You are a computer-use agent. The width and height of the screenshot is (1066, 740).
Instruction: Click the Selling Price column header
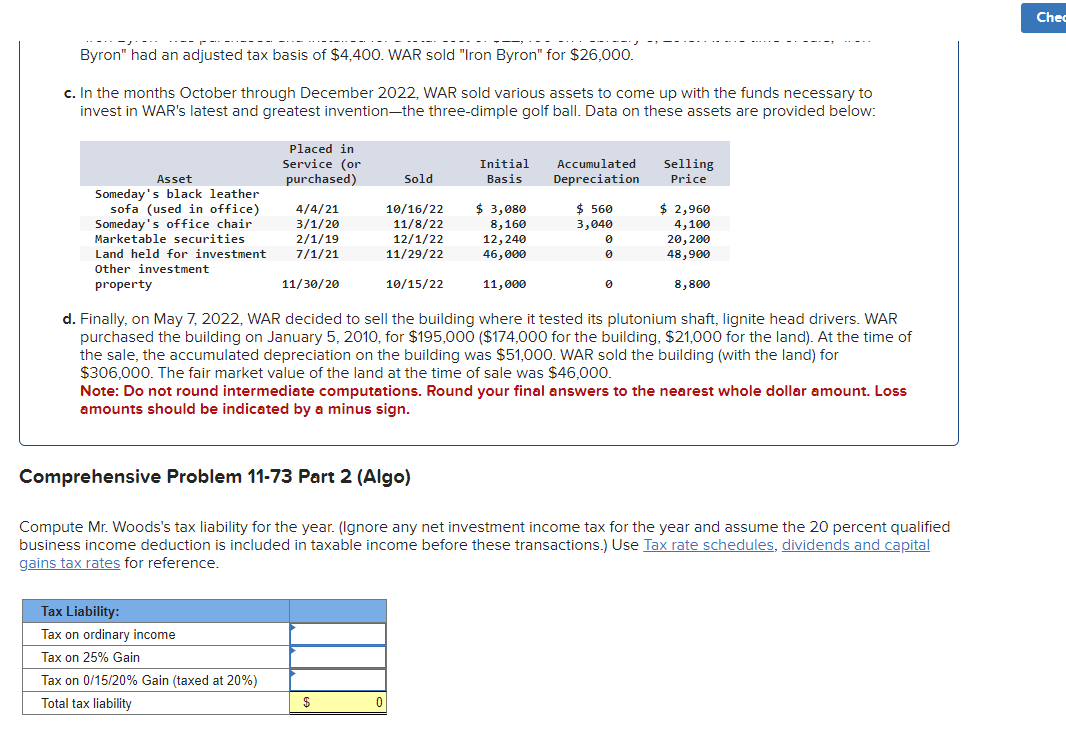click(x=688, y=169)
